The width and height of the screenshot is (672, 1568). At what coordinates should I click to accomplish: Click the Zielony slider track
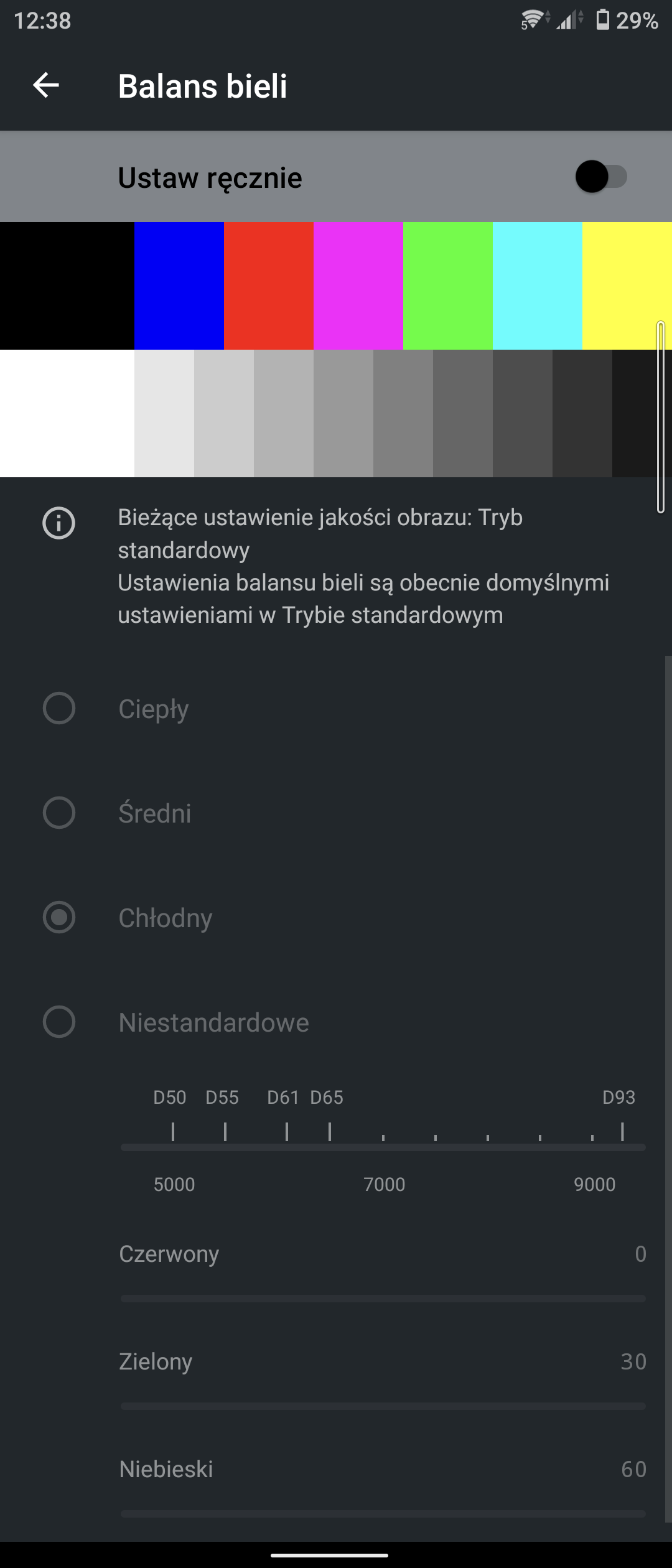pyautogui.click(x=383, y=1406)
